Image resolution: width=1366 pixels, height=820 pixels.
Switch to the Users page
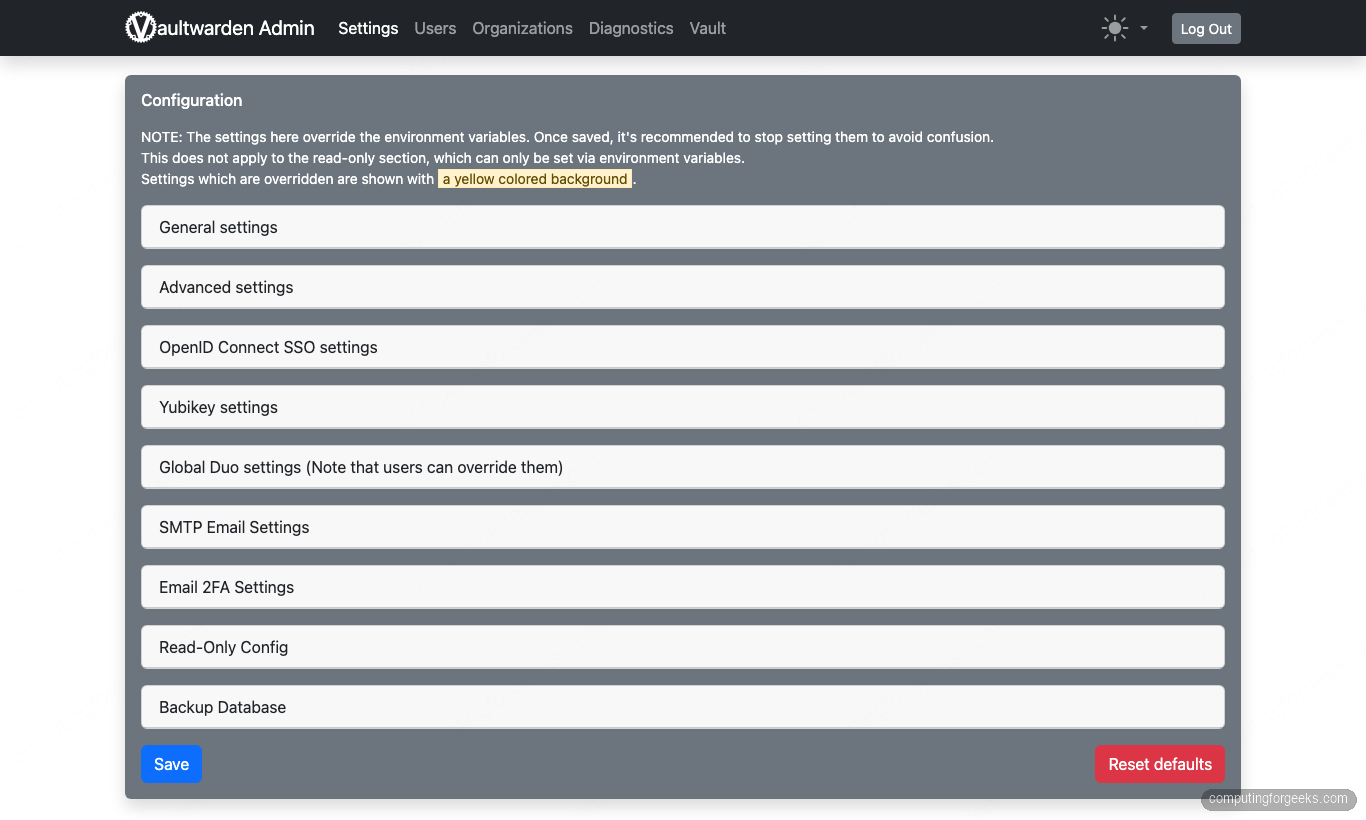(x=435, y=28)
